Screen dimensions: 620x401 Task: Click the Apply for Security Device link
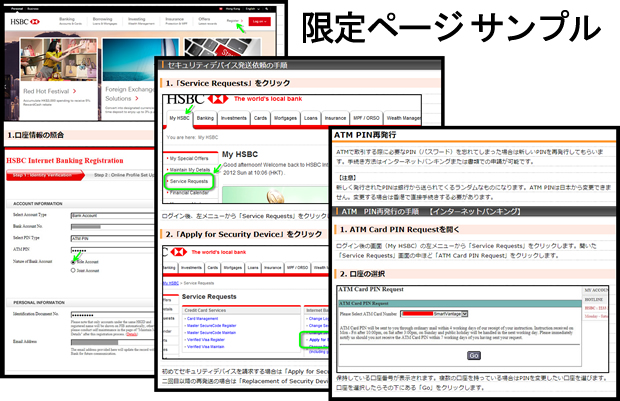(x=318, y=340)
